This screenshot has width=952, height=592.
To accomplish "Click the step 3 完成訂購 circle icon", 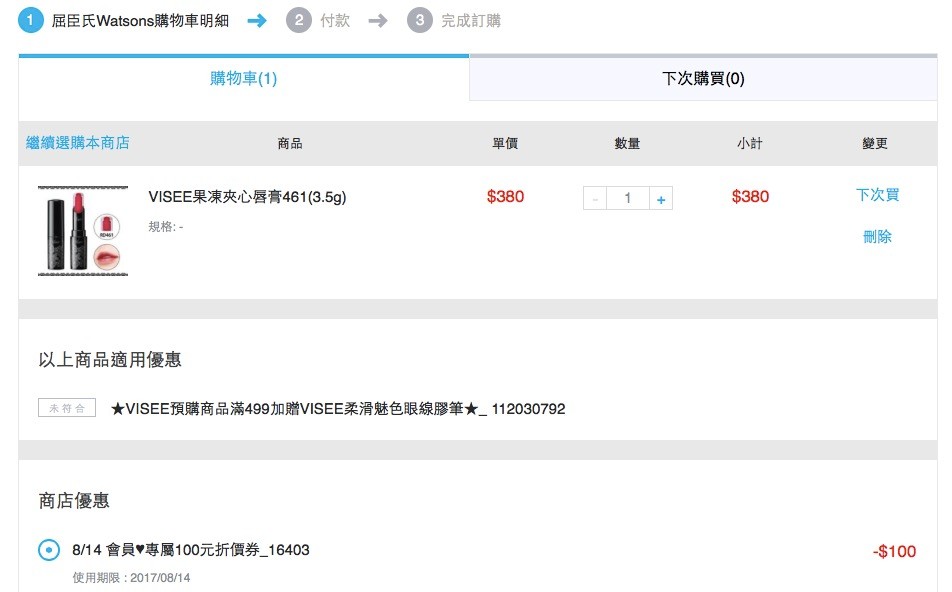I will tap(420, 20).
